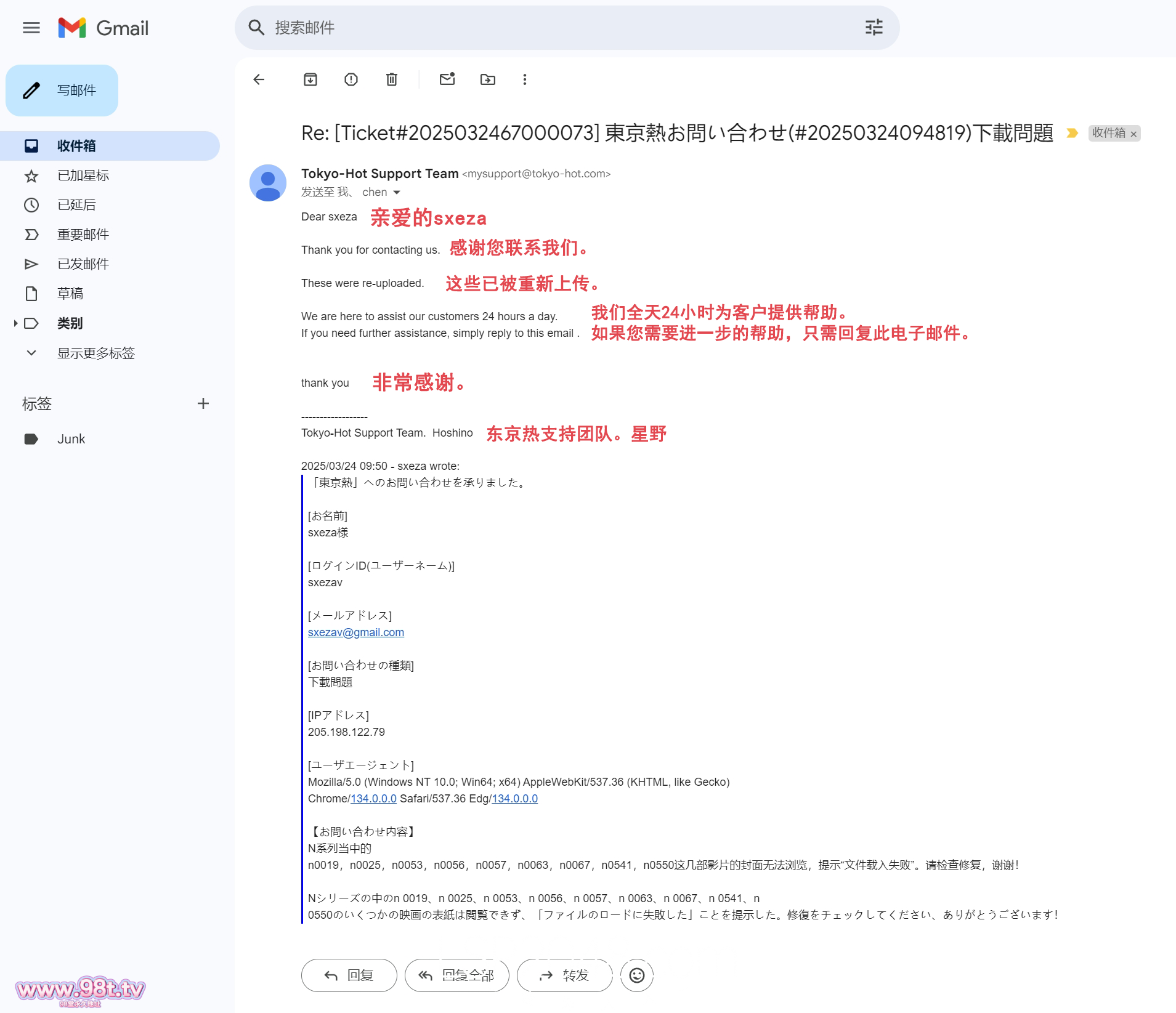1176x1013 pixels.
Task: Expand 显示更多标签 to show more labels
Action: [x=95, y=353]
